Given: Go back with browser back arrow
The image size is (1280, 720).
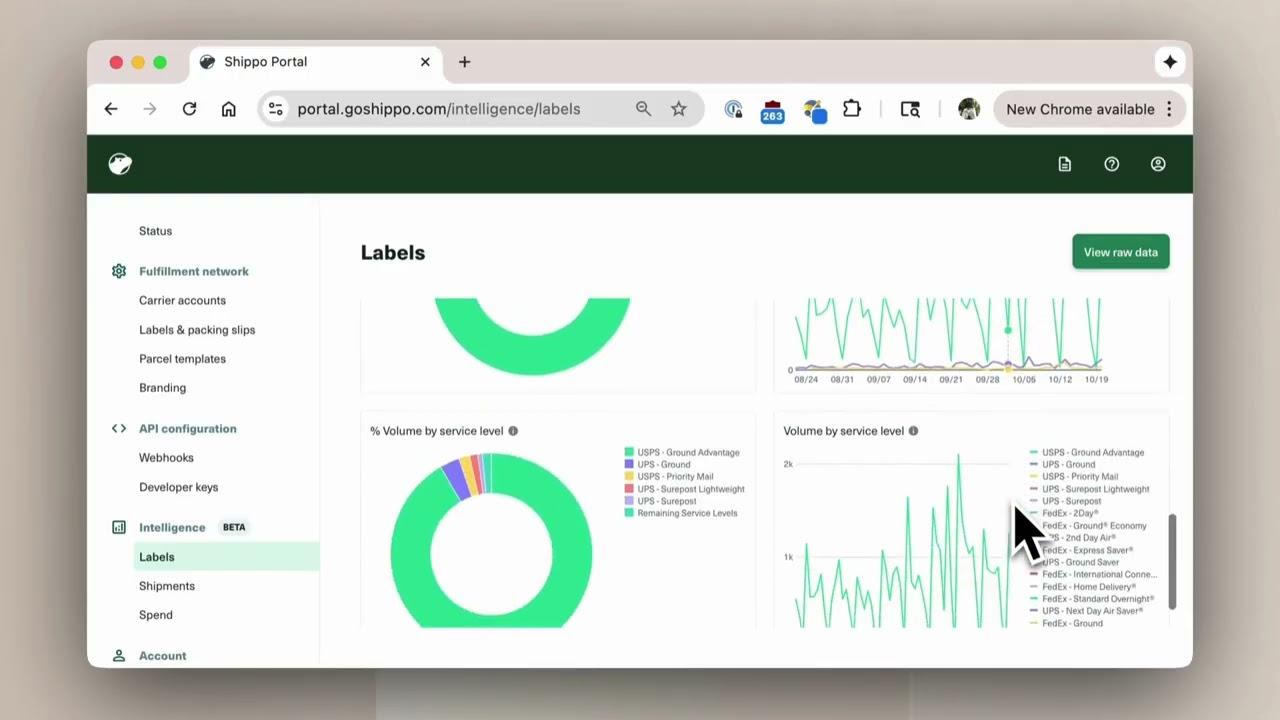Looking at the screenshot, I should (x=111, y=109).
